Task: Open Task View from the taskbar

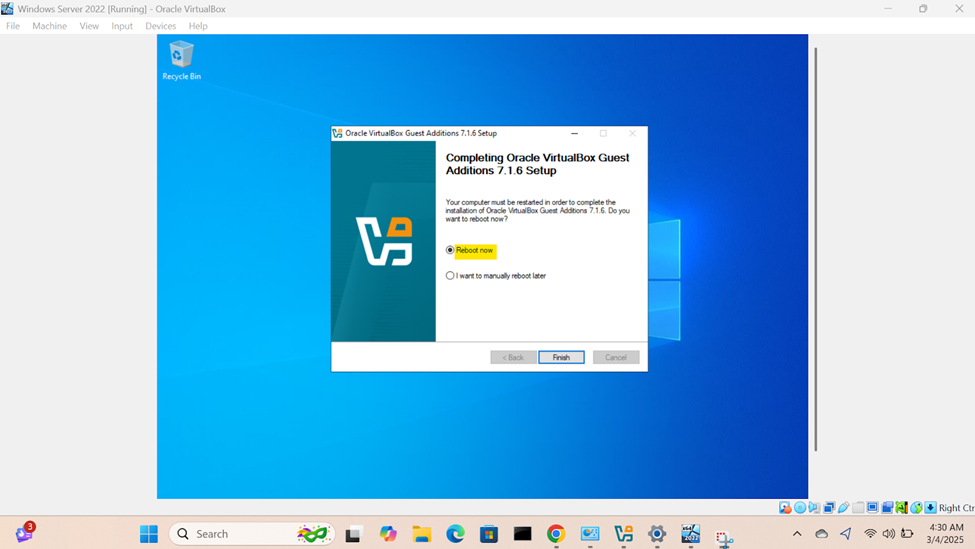Action: [x=354, y=533]
